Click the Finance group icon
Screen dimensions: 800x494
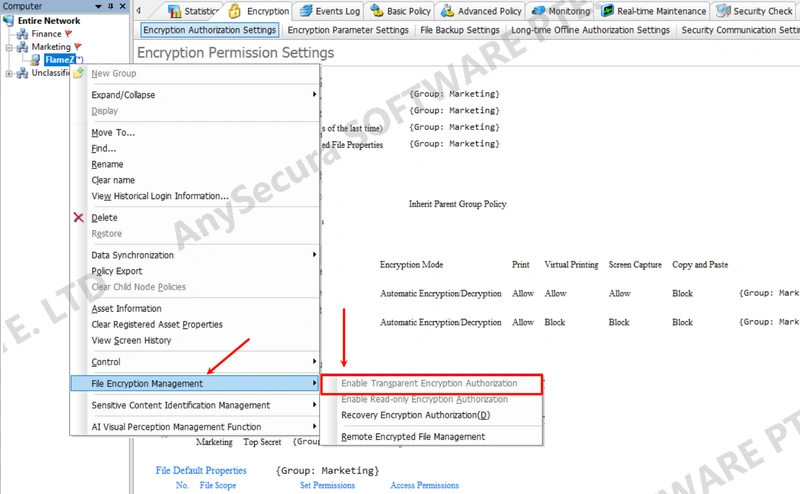(22, 34)
